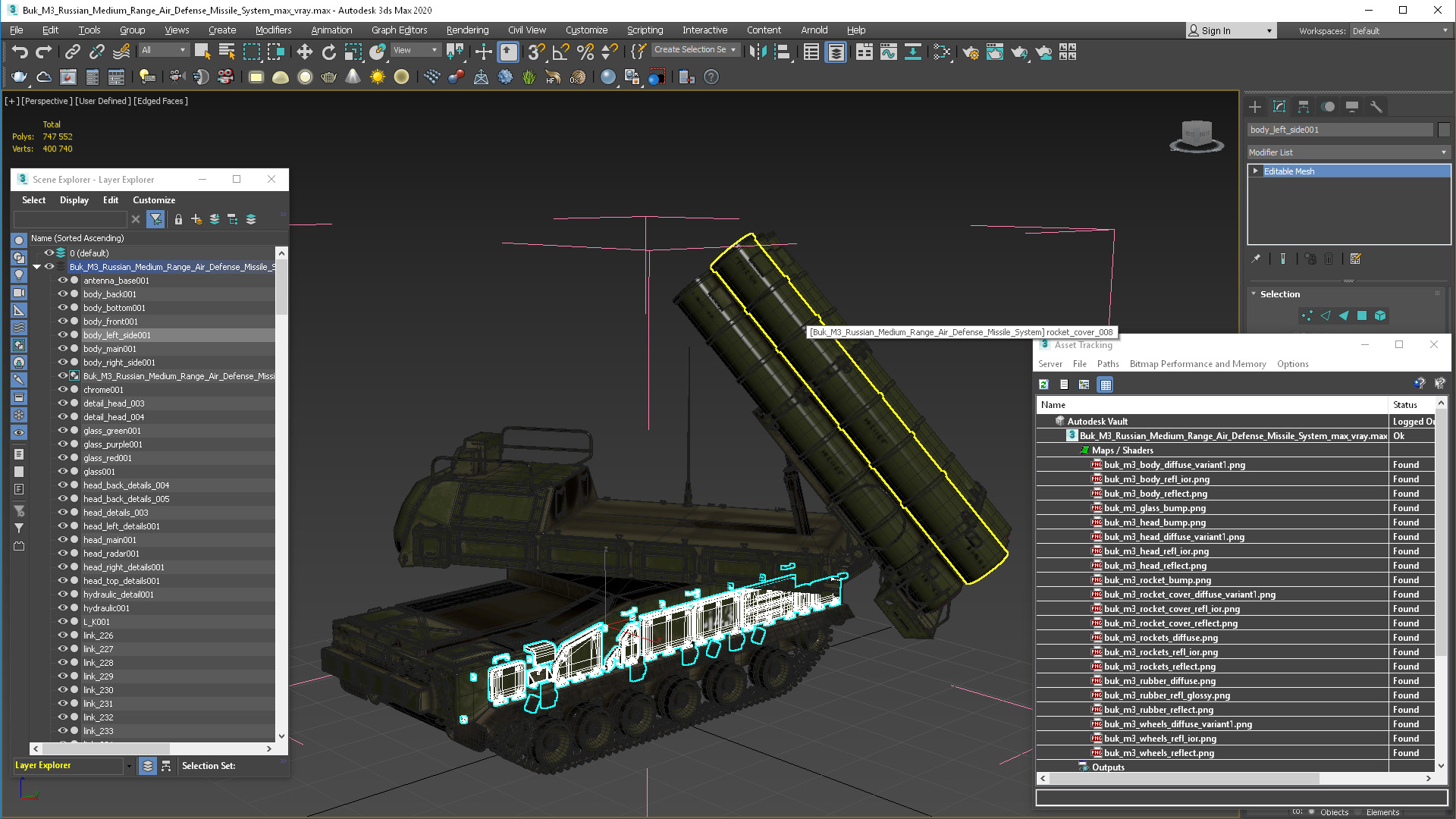The image size is (1456, 819).
Task: Click the Undo arrow icon
Action: click(x=20, y=52)
